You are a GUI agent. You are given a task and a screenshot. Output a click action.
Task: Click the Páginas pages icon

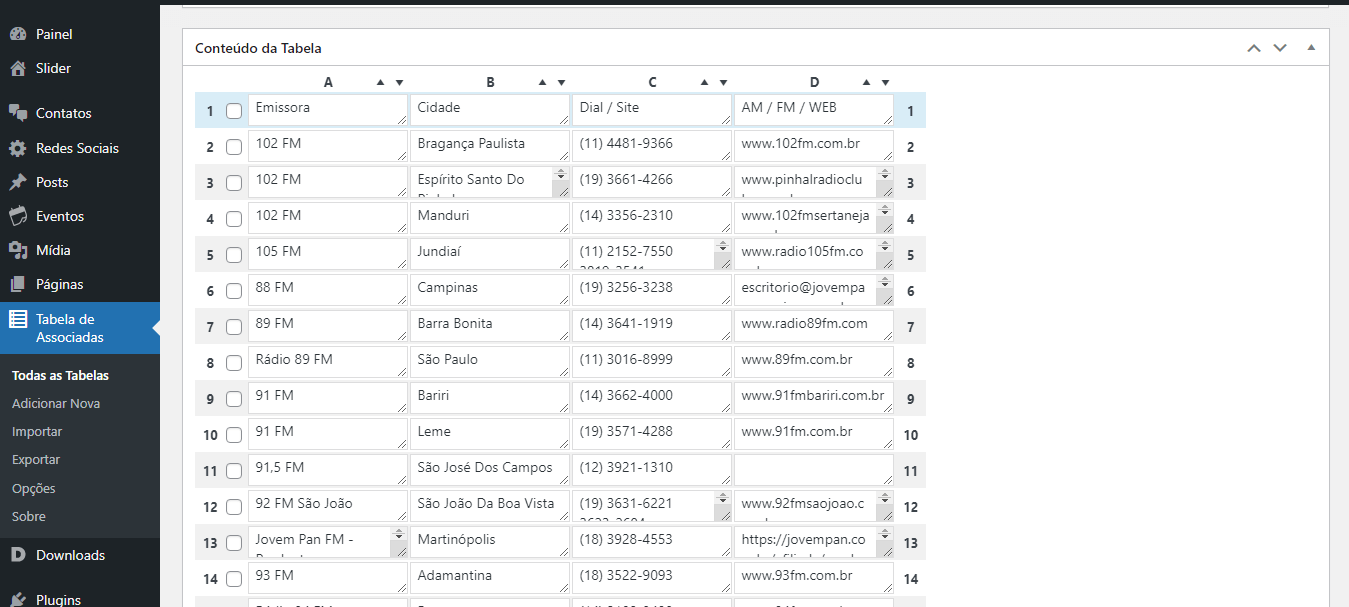(17, 284)
